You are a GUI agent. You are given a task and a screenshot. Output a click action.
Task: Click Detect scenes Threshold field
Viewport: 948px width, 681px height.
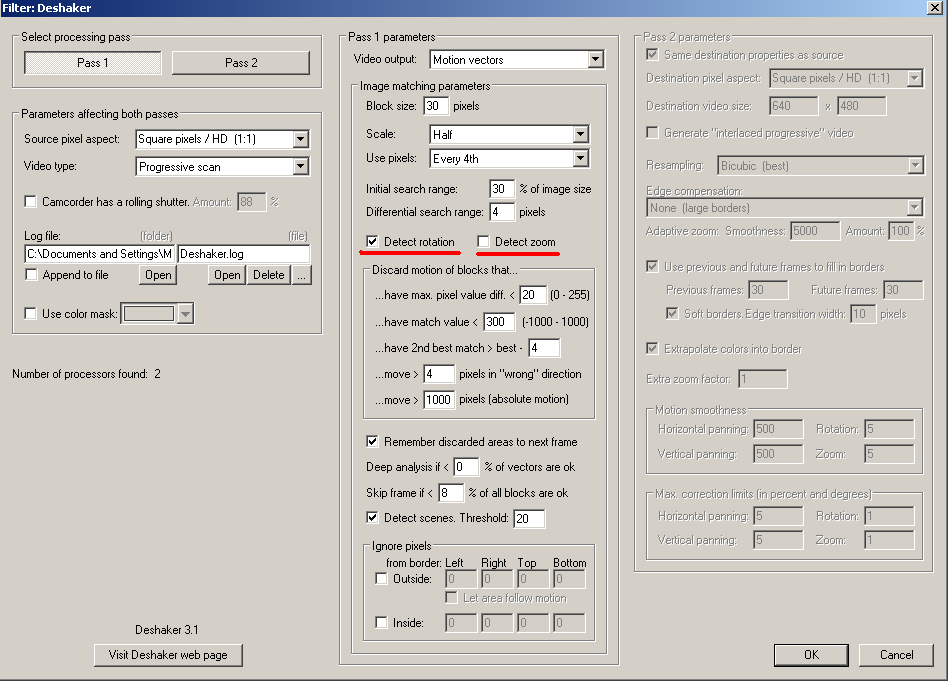[529, 518]
